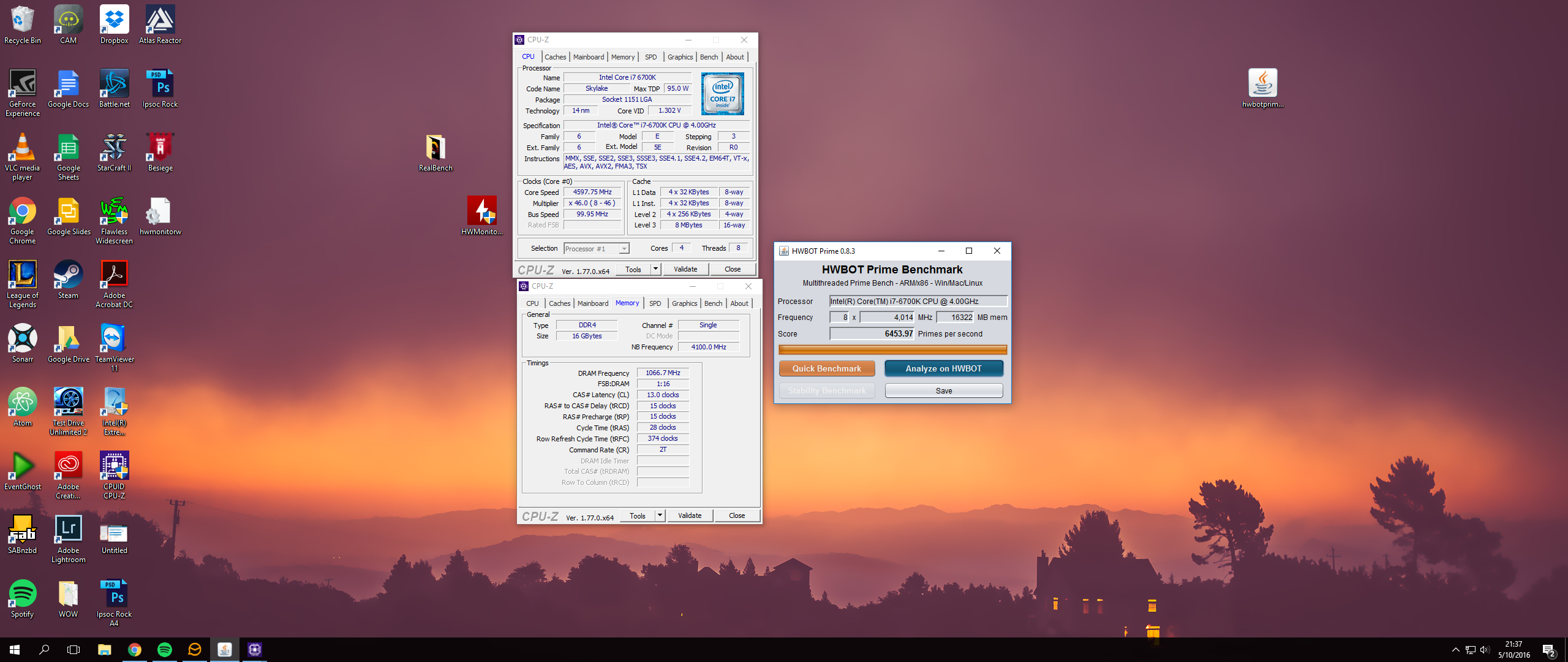Open Bench tab in top CPU-Z window

point(709,57)
